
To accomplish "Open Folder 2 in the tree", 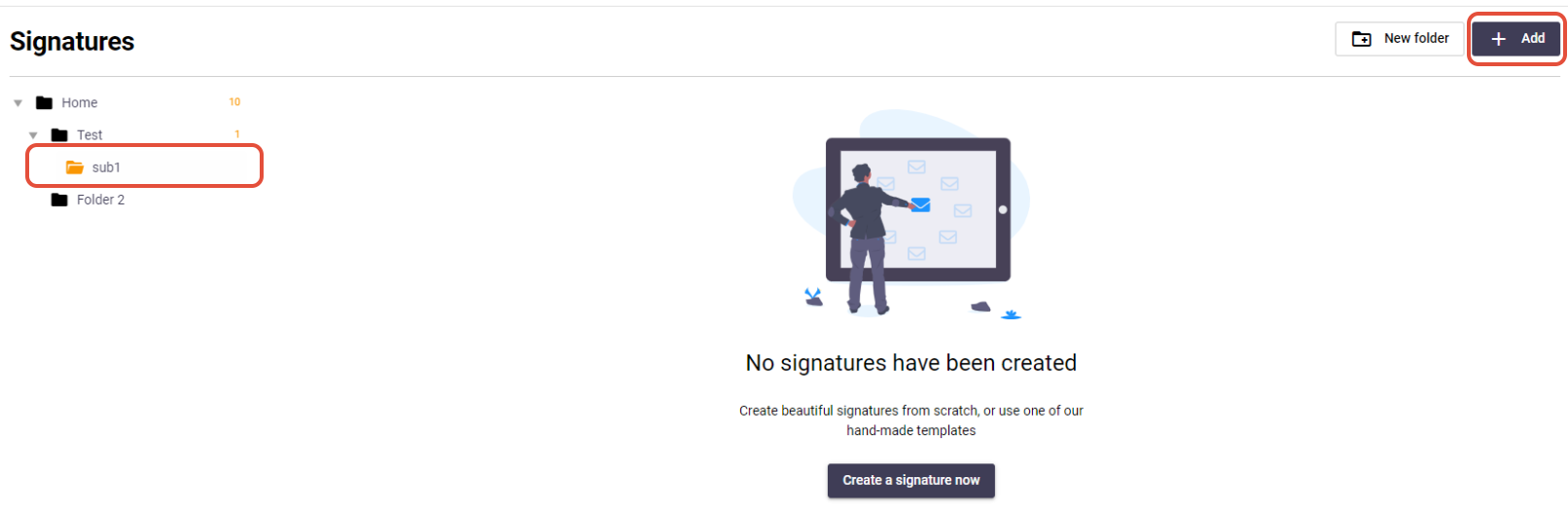I will (100, 200).
